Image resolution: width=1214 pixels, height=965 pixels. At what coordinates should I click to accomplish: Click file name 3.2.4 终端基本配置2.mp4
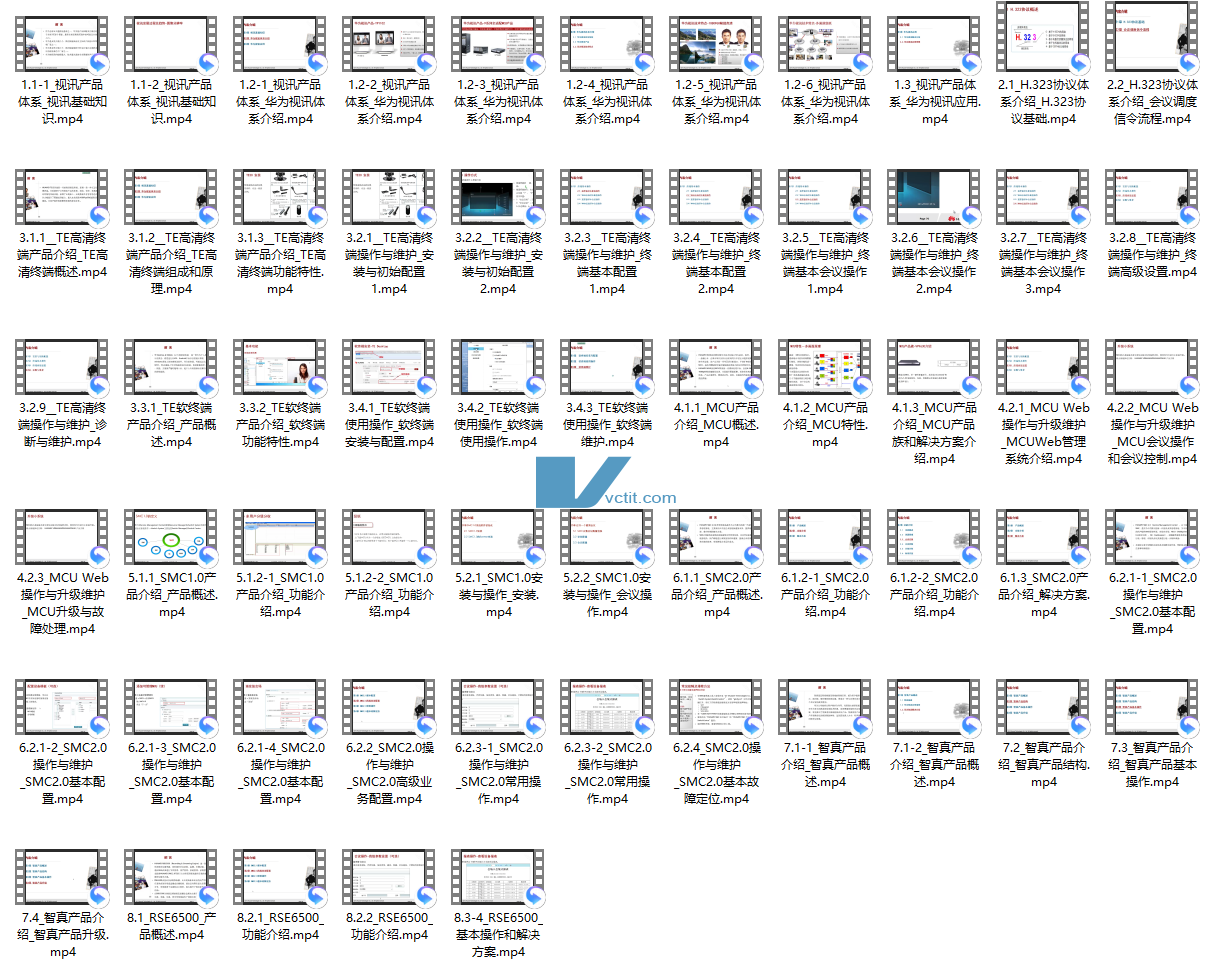716,264
